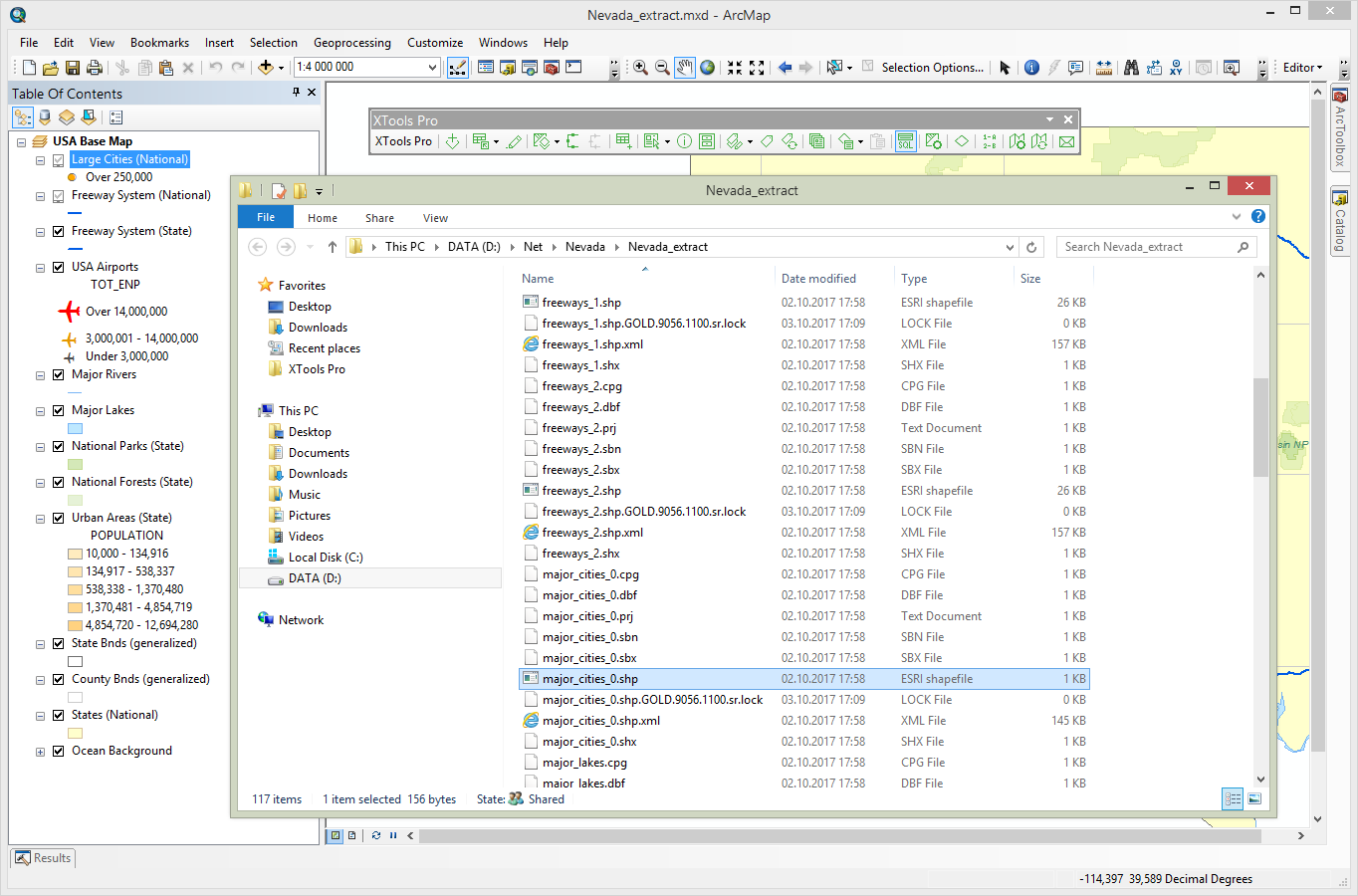Click XTools Pro 1-A 2-B renumber icon

(989, 141)
